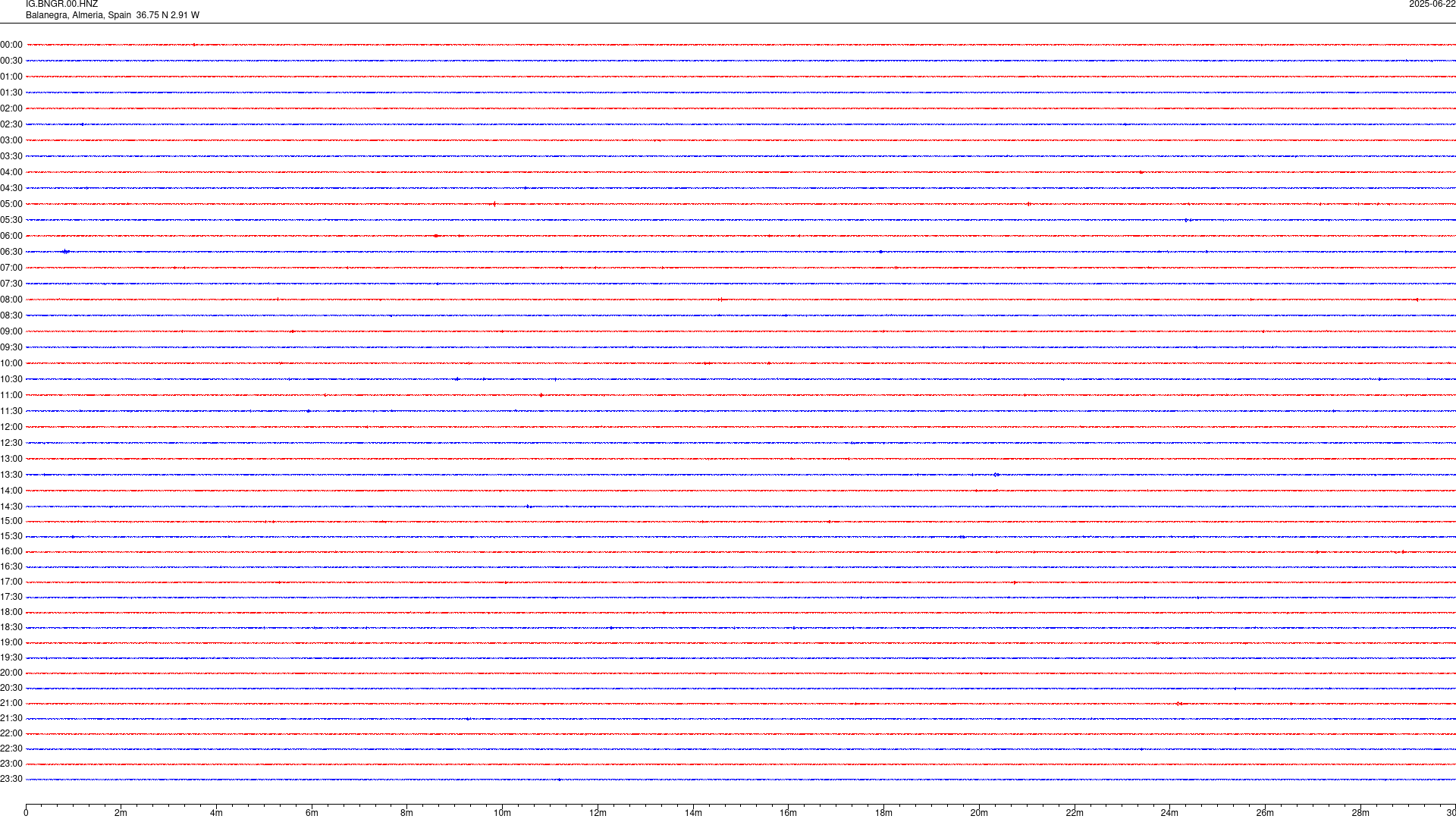The height and width of the screenshot is (819, 1456).
Task: Select the 10:30 time label
Action: tap(11, 379)
